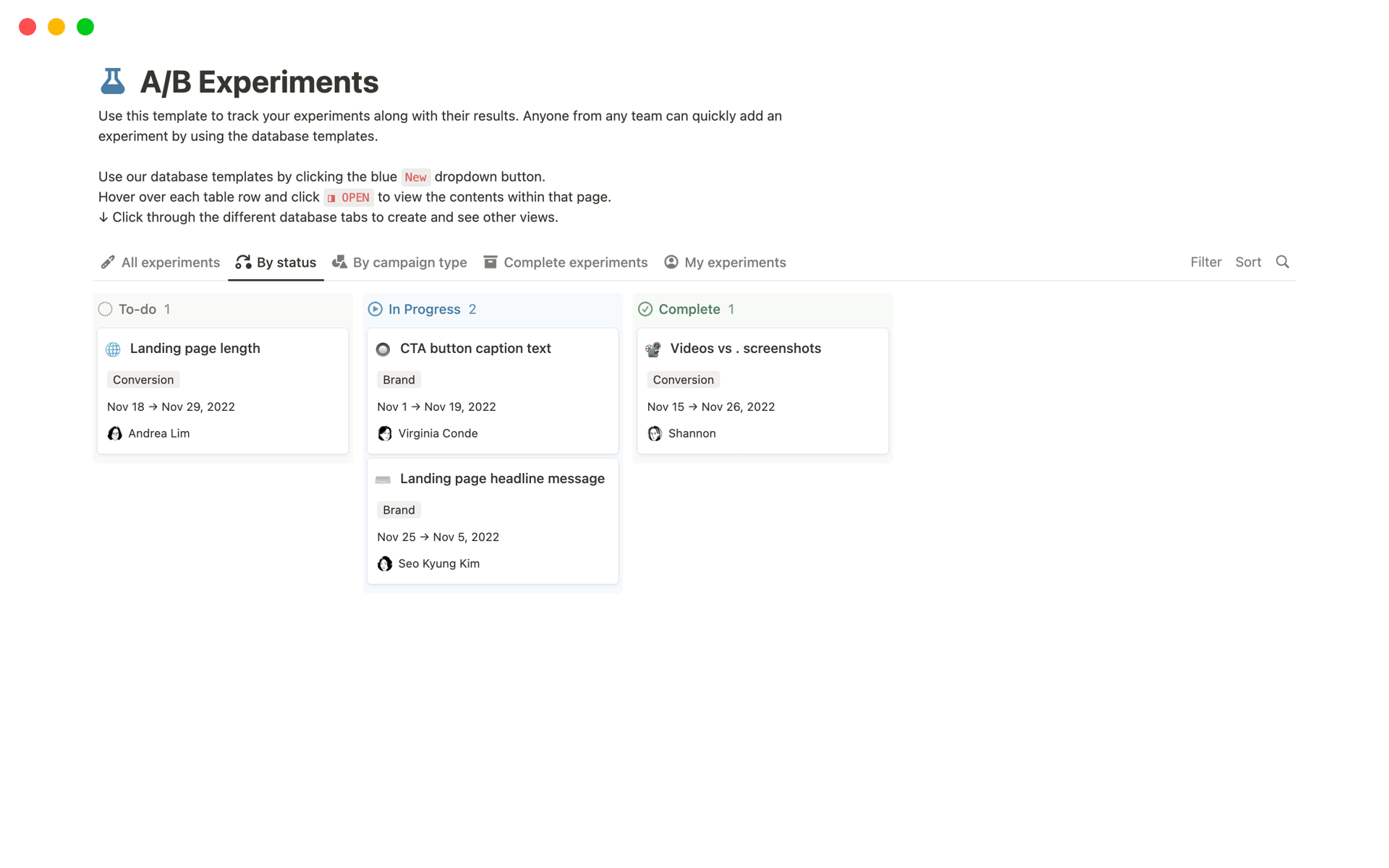
Task: Click the flask page icon
Action: (x=112, y=82)
